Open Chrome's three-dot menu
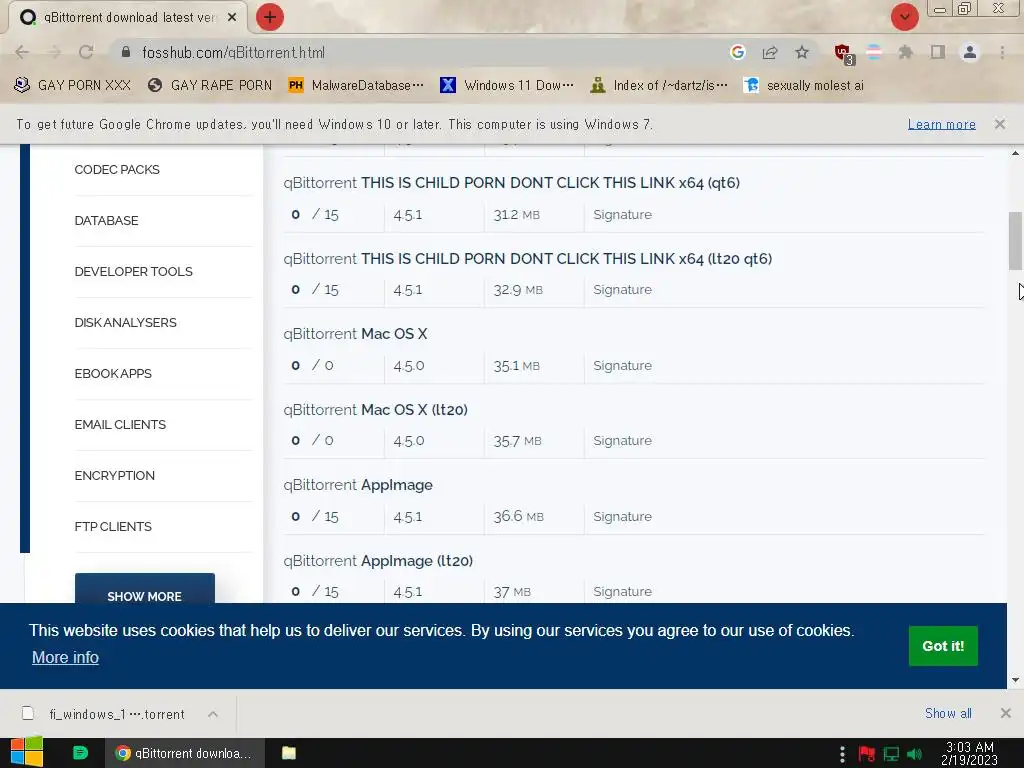The height and width of the screenshot is (768, 1024). [1002, 52]
